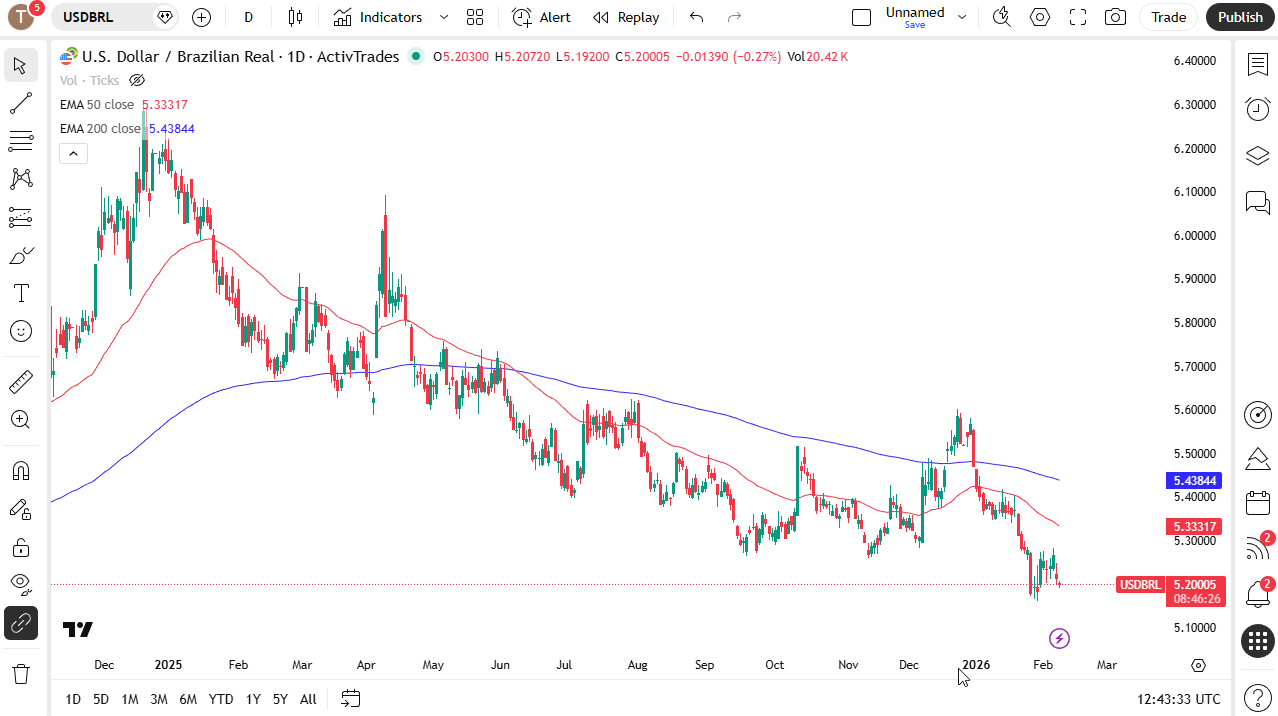
Task: Expand the favorite indicators dropdown arrow
Action: point(444,17)
